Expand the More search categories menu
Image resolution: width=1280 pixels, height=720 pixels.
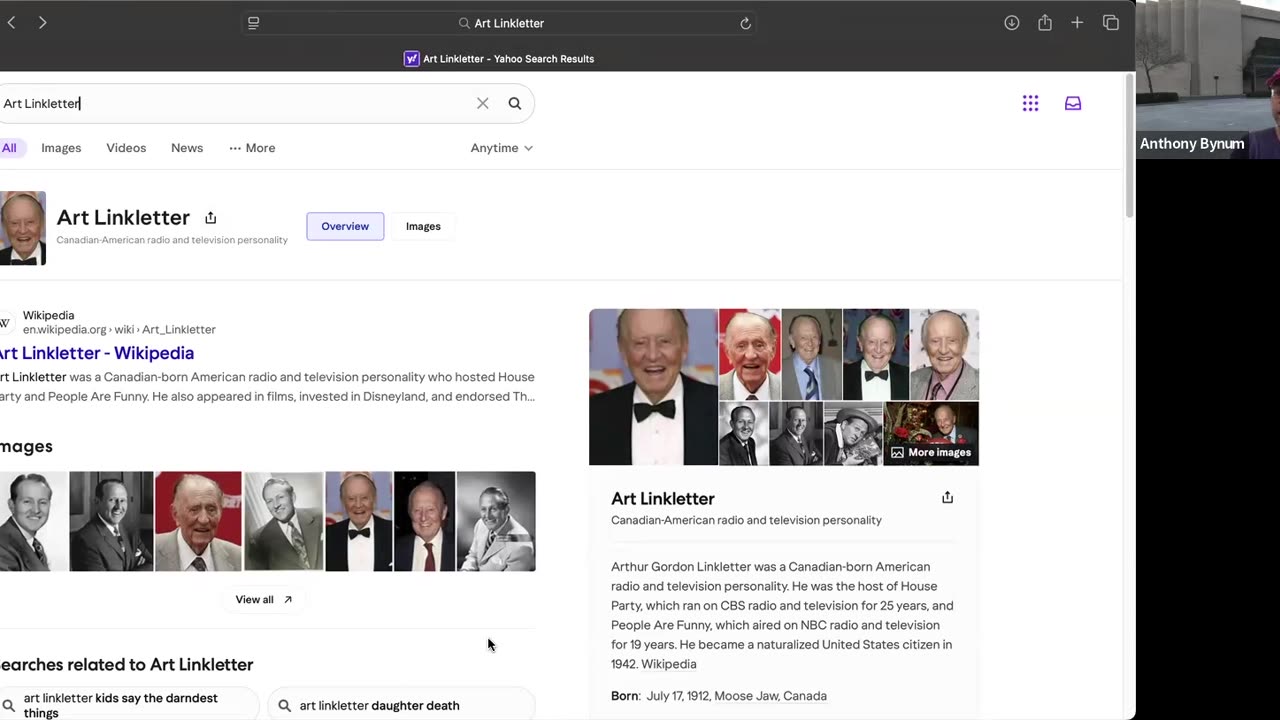pos(252,148)
